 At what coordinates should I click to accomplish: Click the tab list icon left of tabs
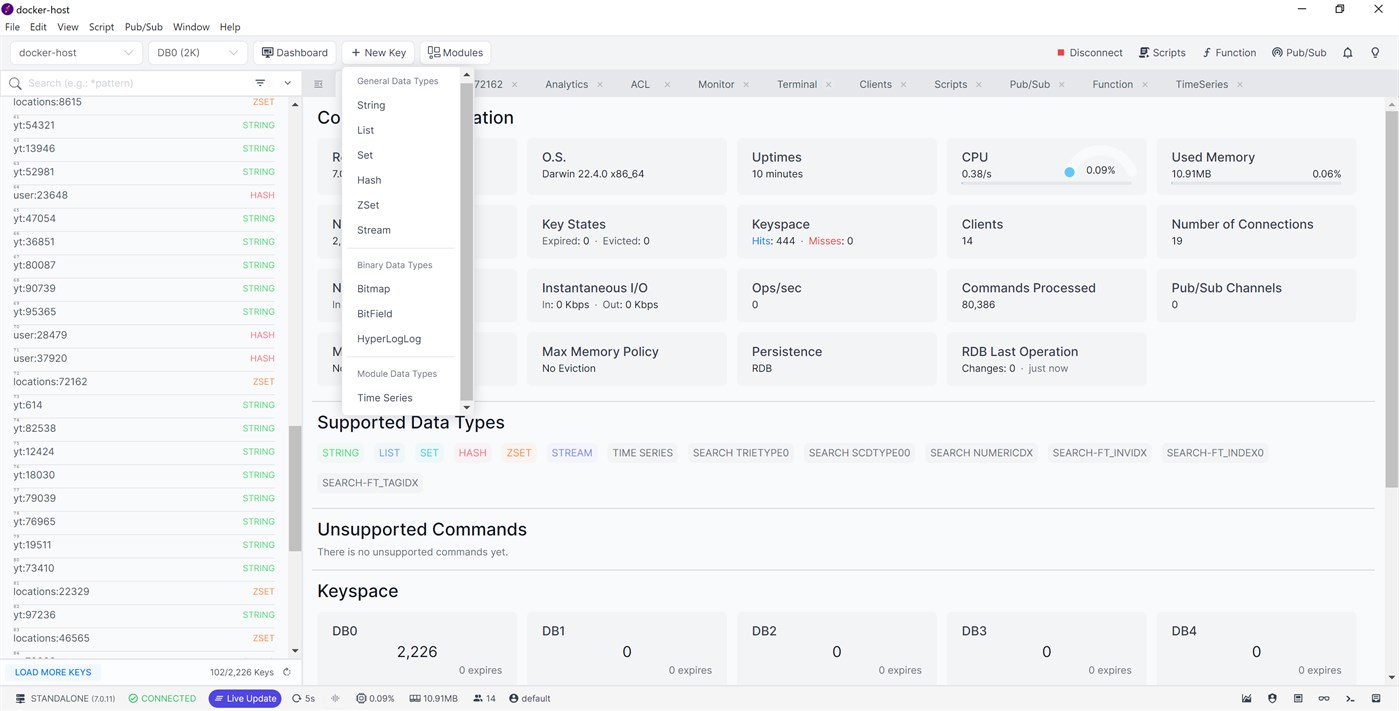[319, 84]
